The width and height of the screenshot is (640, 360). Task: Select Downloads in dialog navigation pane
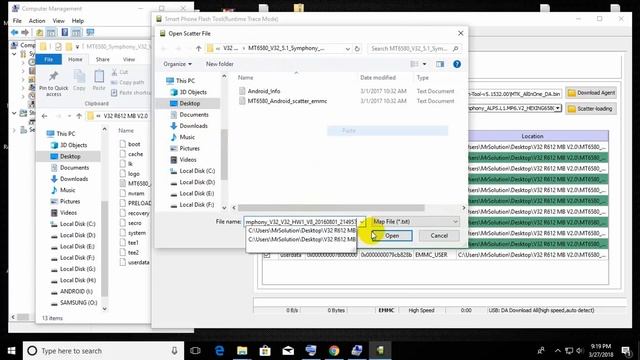point(193,126)
